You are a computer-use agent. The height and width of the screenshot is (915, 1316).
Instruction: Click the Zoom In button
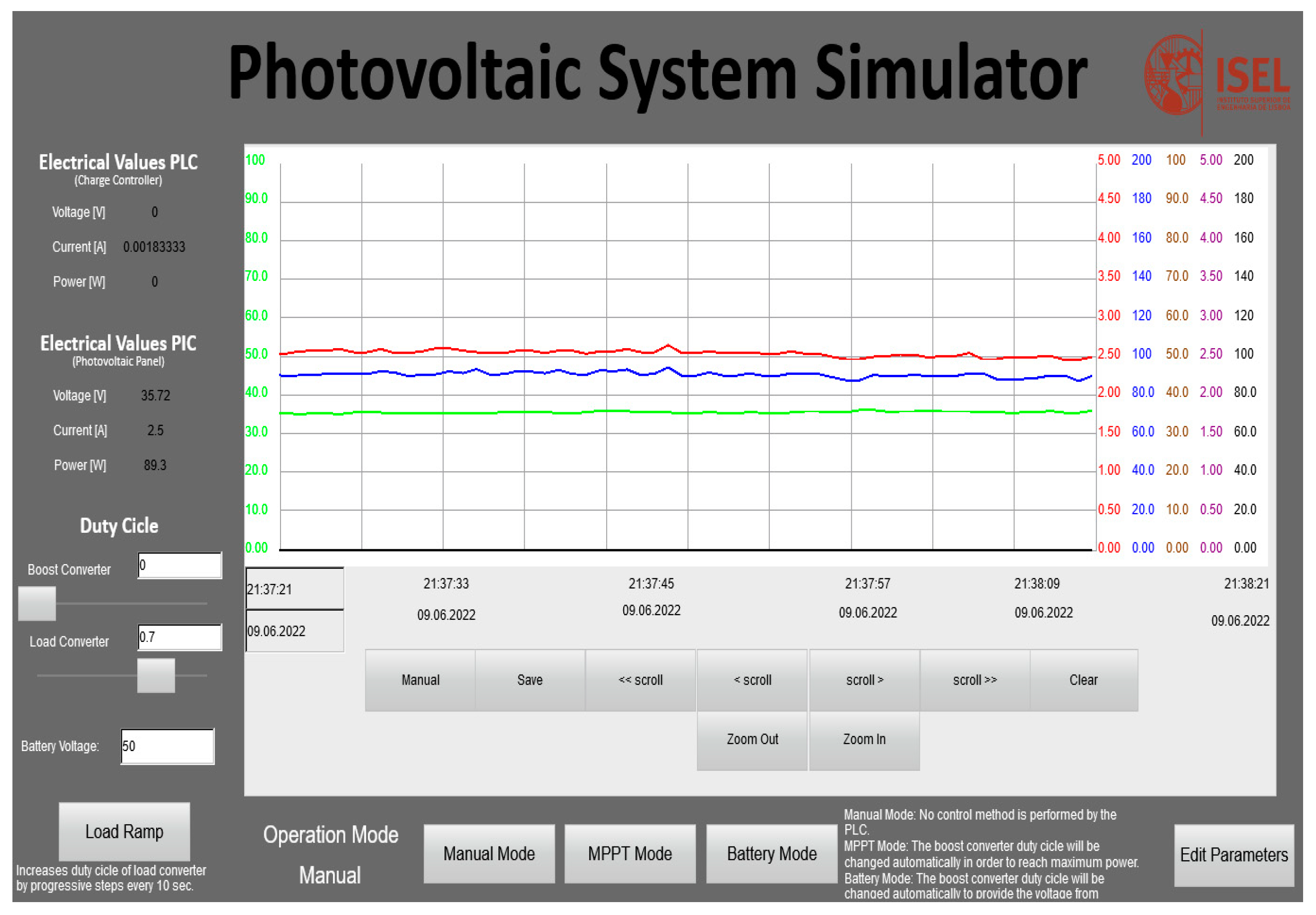[x=864, y=740]
